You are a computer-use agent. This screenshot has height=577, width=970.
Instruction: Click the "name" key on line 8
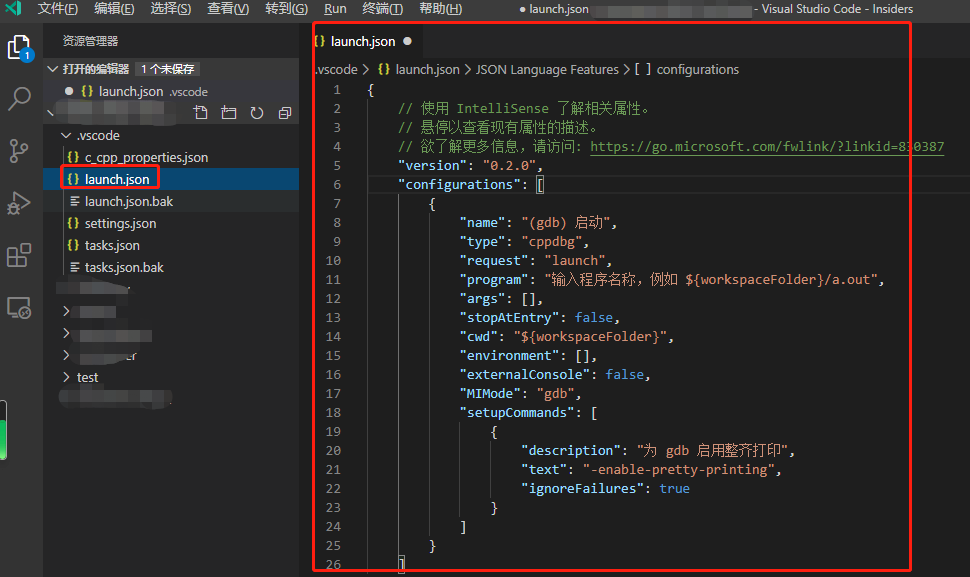point(482,223)
